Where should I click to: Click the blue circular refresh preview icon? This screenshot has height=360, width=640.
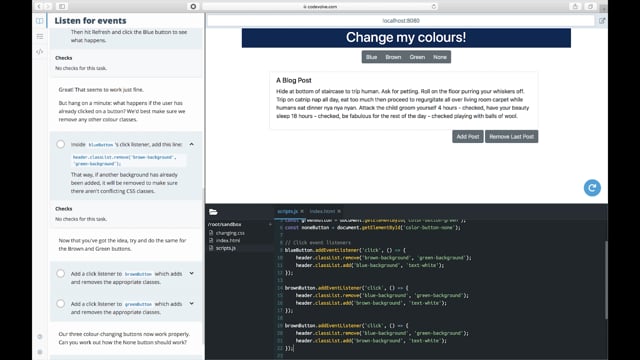point(592,188)
